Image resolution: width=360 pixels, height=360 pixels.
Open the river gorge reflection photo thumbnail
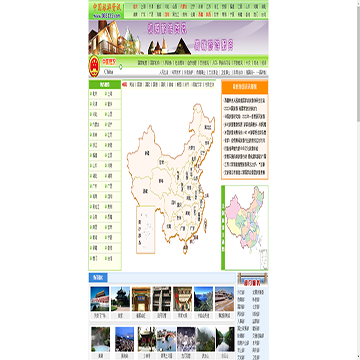pyautogui.click(x=225, y=339)
